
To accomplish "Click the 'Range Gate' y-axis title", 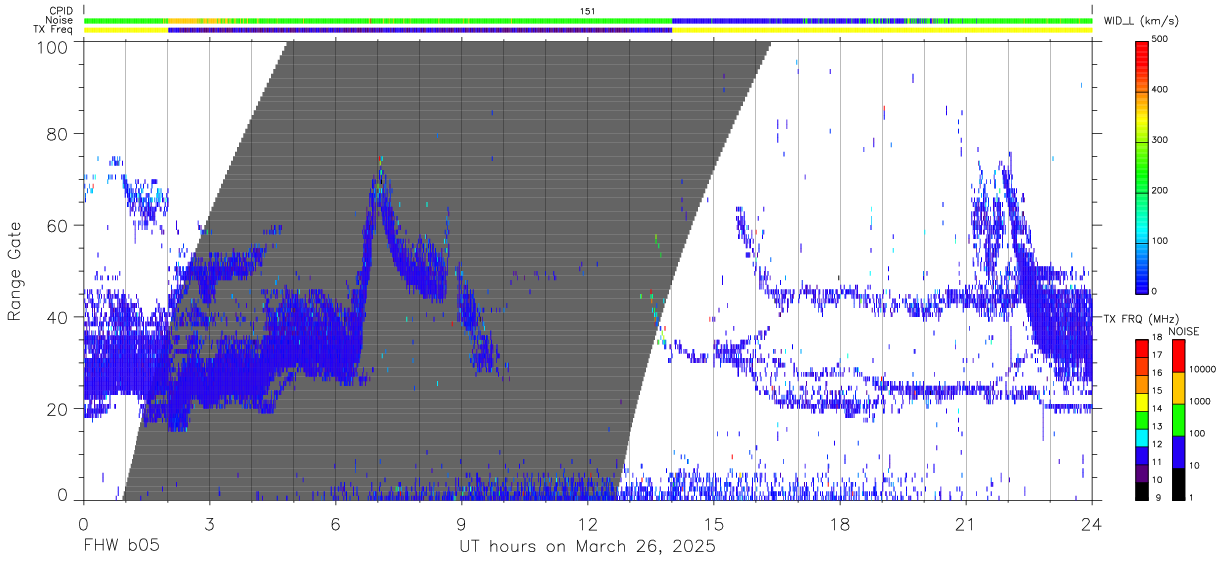I will tap(15, 273).
